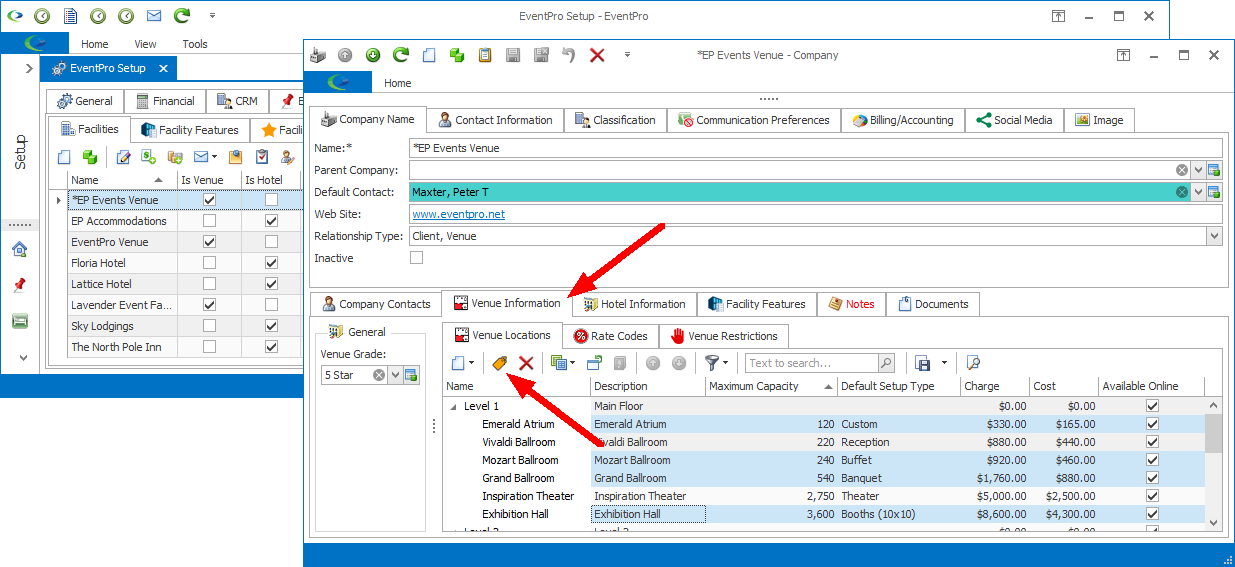Click the clipboard paste icon in Company toolbar
Screen dimensions: 1235x567
coord(485,55)
